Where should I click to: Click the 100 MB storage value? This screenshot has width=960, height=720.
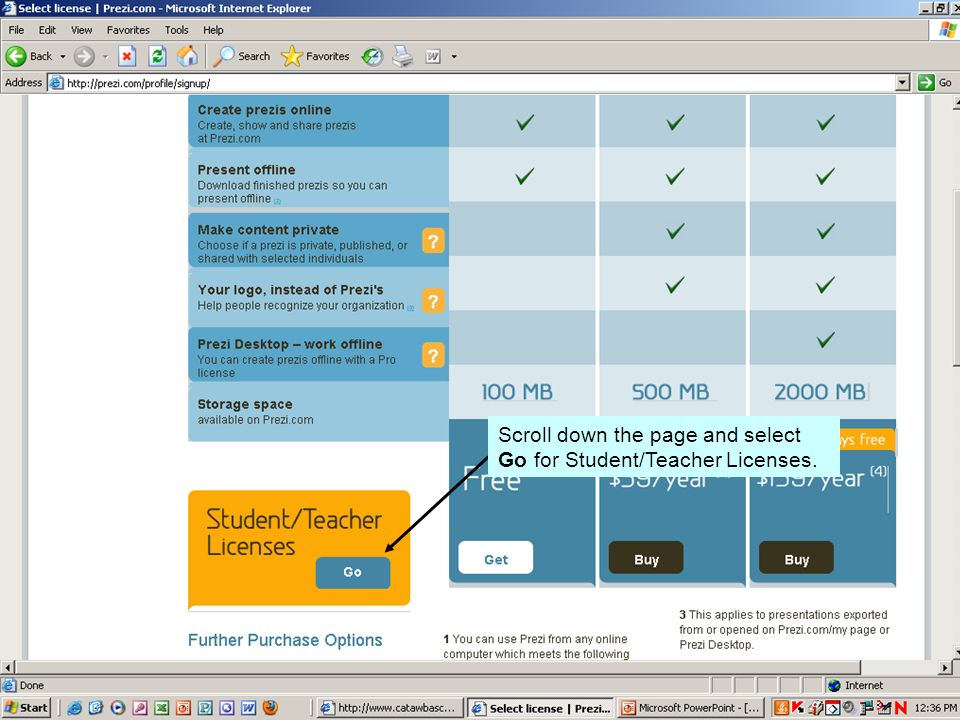click(x=516, y=392)
